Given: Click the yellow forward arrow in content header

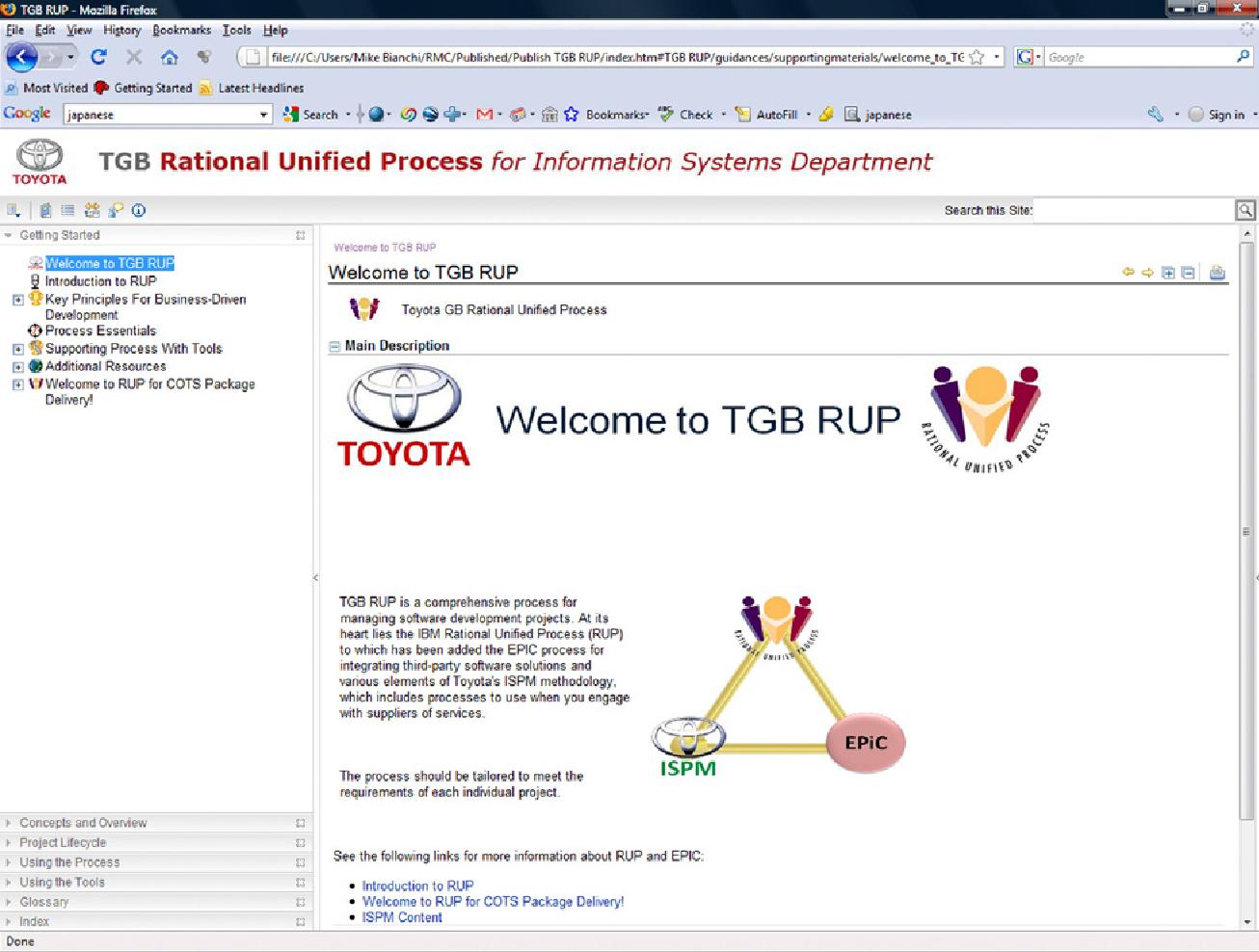Looking at the screenshot, I should click(1147, 273).
